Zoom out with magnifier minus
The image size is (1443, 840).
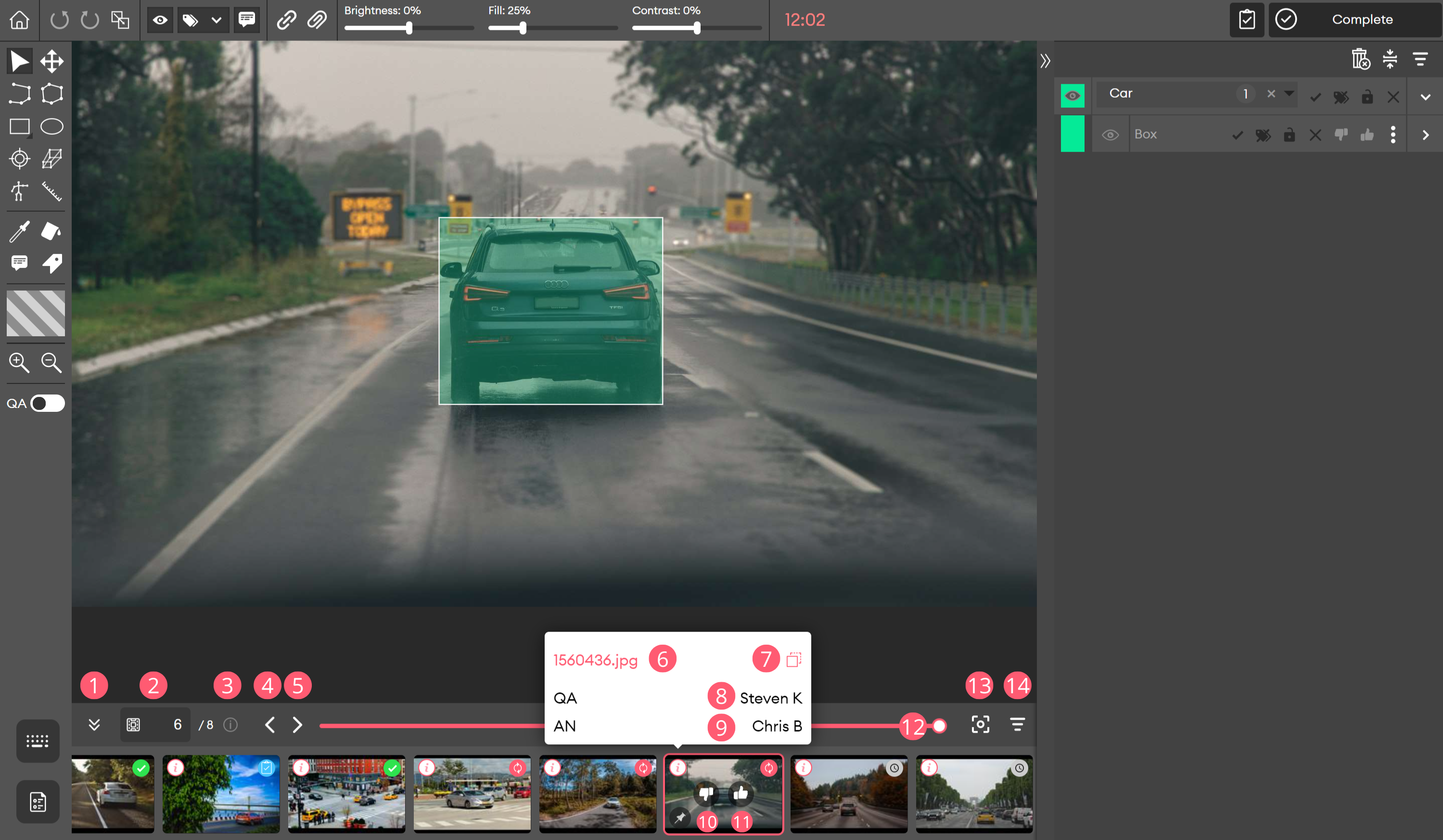click(x=51, y=362)
